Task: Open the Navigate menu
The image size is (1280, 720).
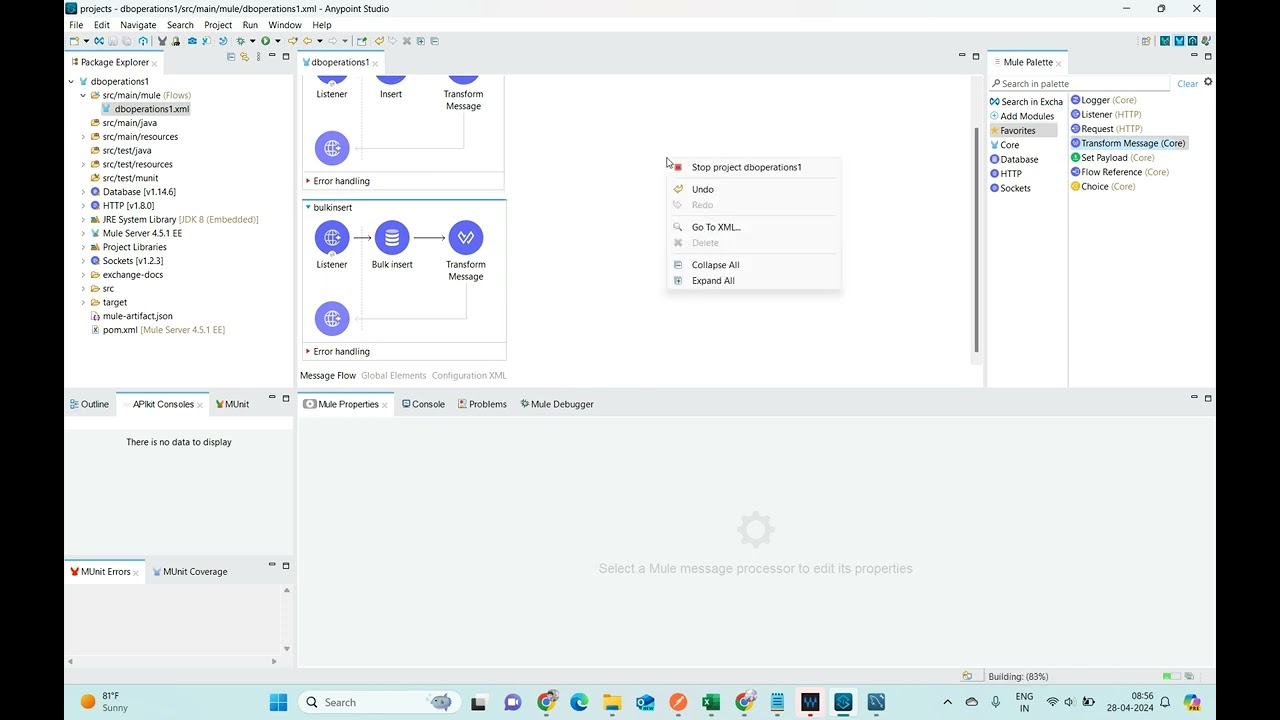Action: [138, 25]
